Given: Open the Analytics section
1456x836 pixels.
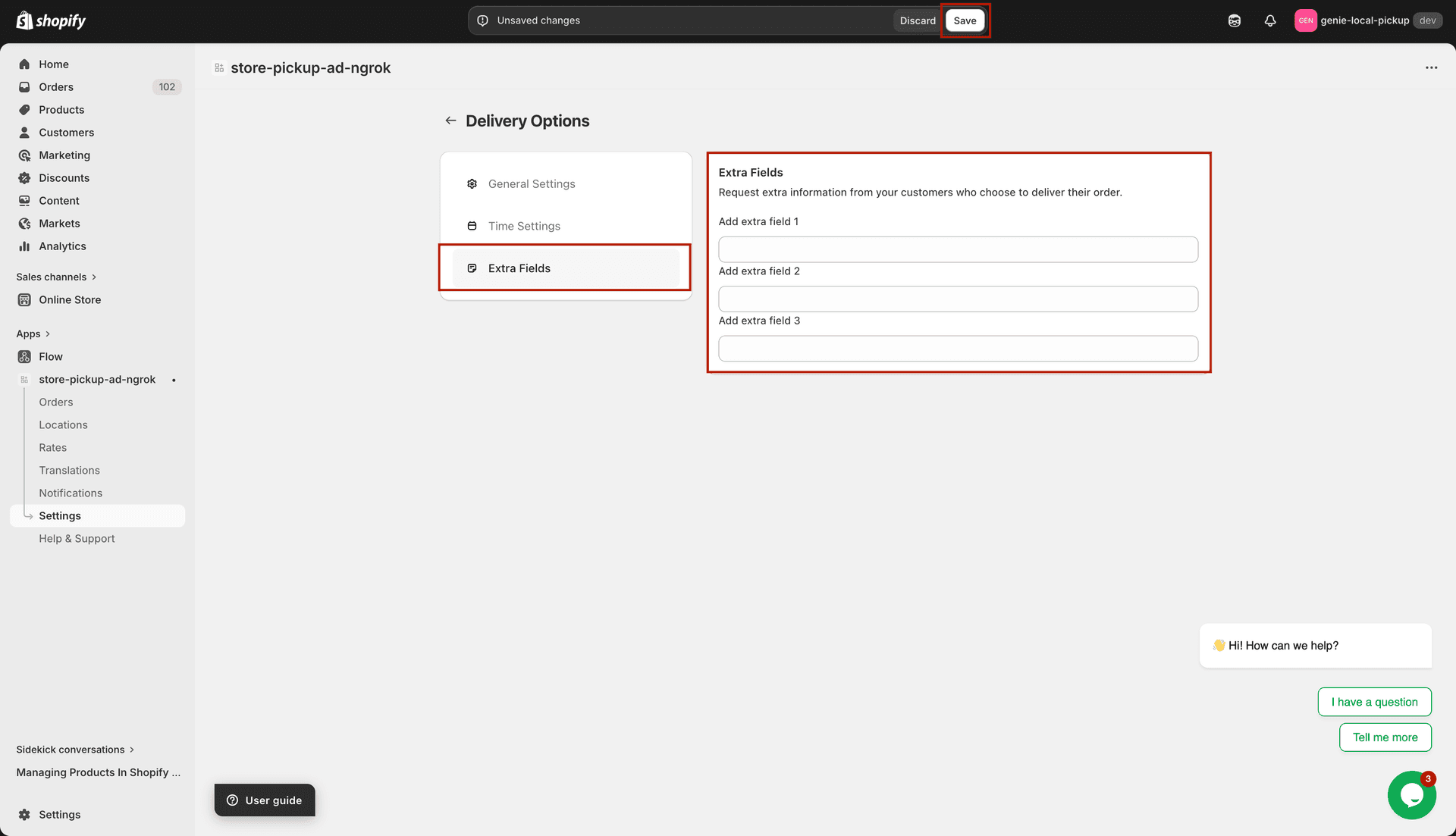Looking at the screenshot, I should 62,246.
